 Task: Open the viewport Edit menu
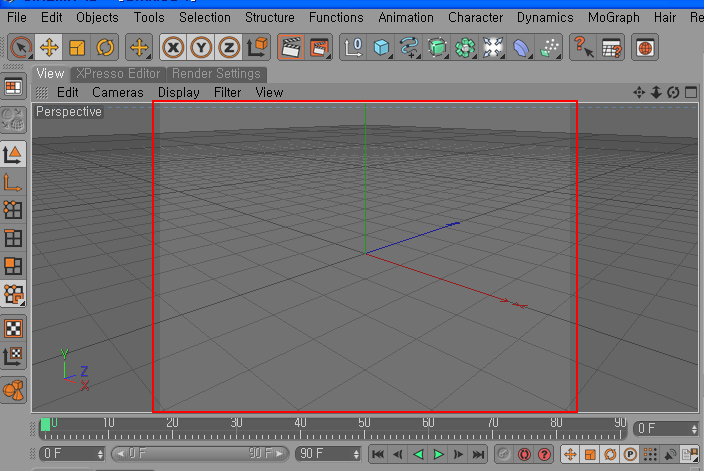[x=67, y=92]
